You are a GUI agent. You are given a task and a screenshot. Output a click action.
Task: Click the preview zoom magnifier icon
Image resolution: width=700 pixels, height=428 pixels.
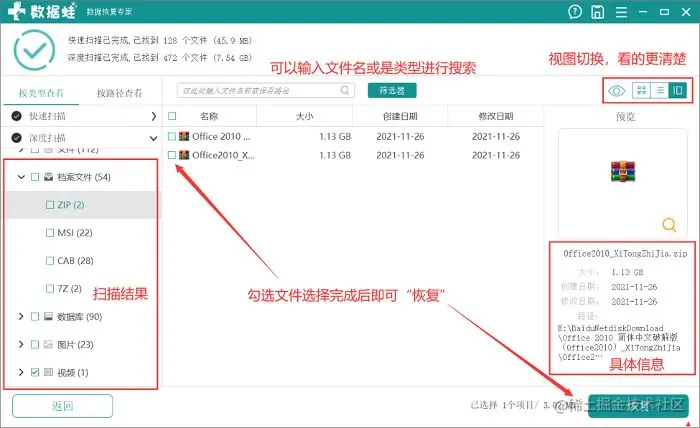(669, 224)
